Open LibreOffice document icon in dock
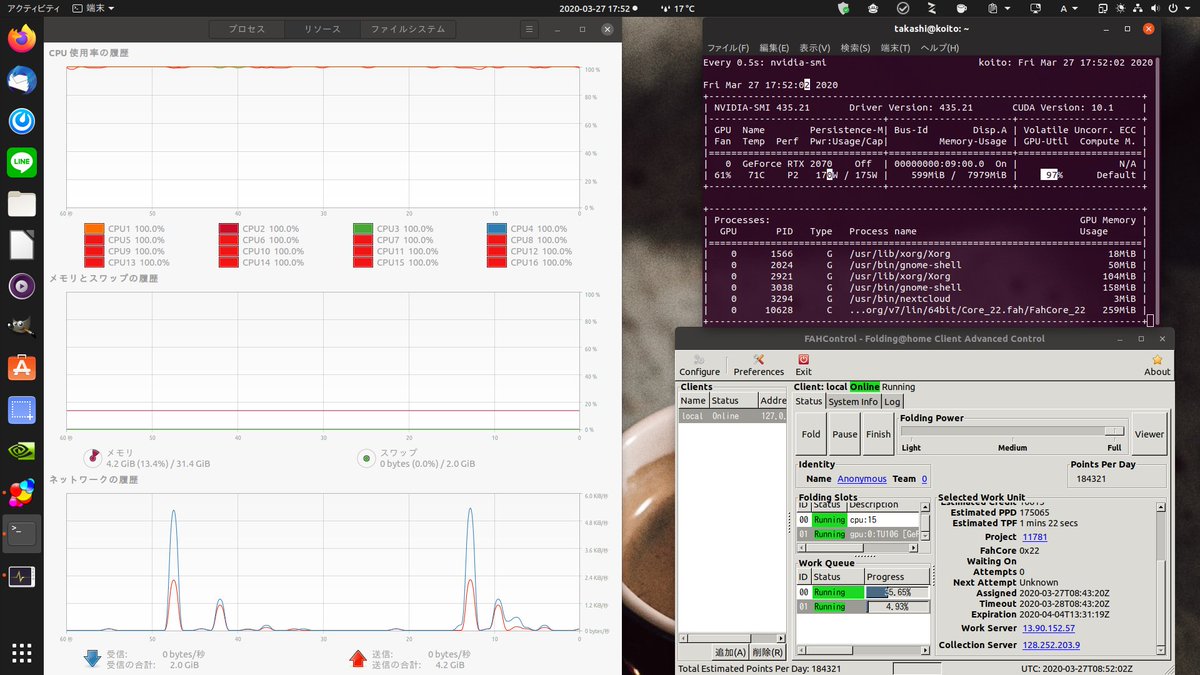Image resolution: width=1200 pixels, height=675 pixels. (x=22, y=245)
